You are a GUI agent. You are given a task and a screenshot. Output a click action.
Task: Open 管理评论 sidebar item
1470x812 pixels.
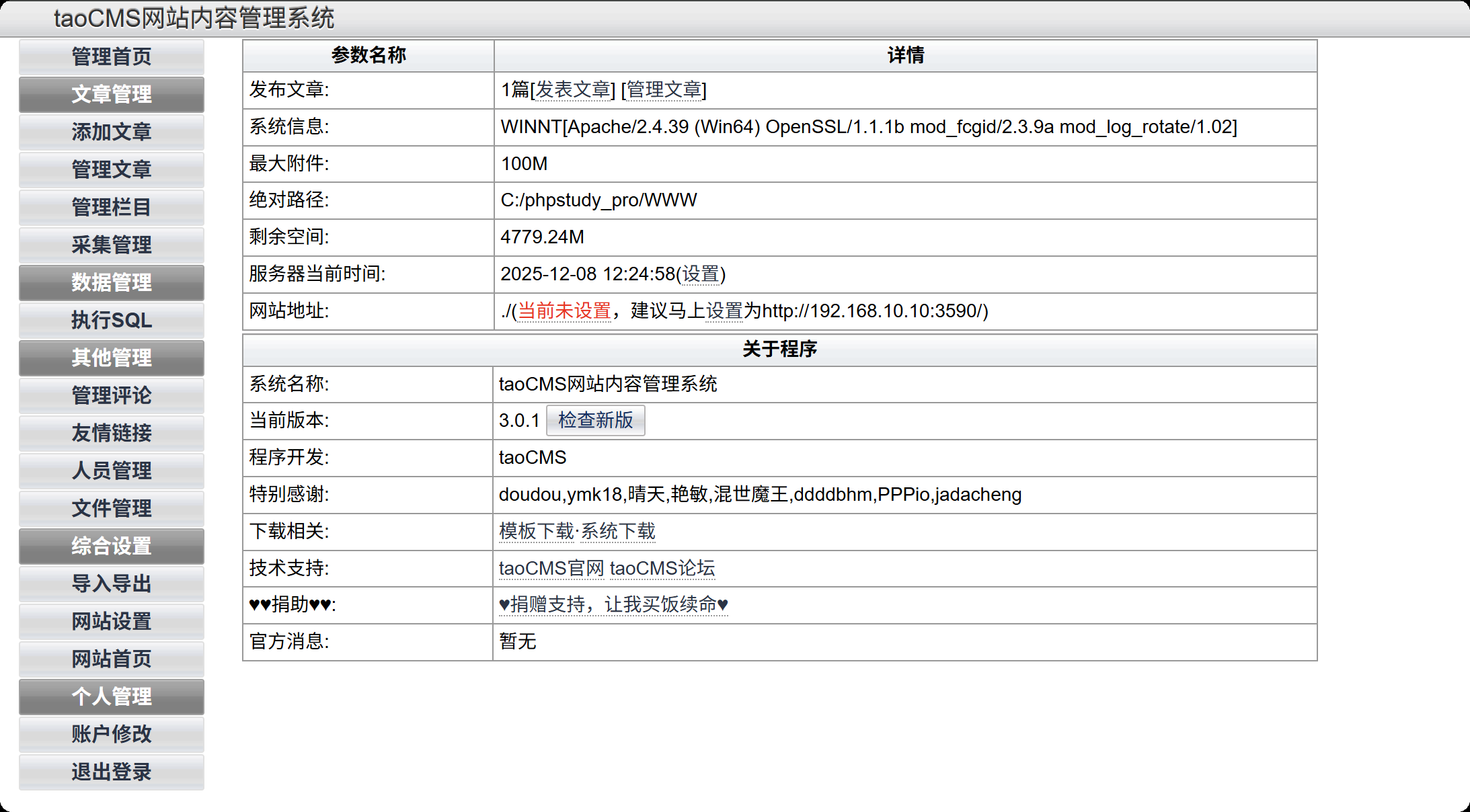112,395
